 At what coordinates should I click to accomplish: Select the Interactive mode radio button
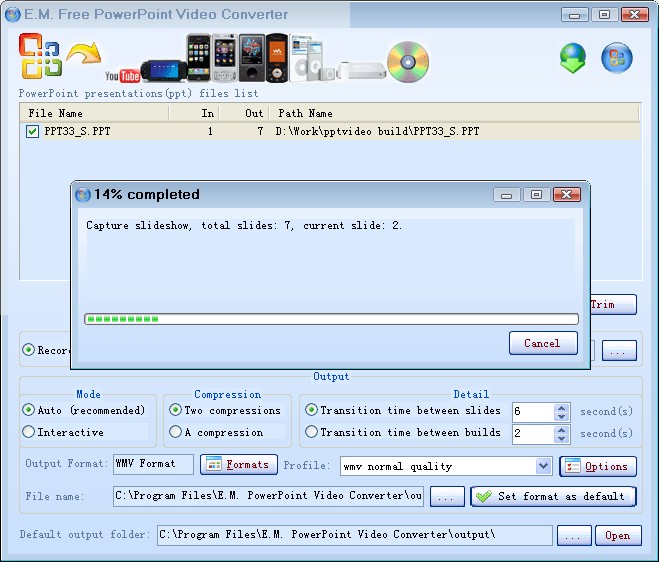pyautogui.click(x=29, y=432)
